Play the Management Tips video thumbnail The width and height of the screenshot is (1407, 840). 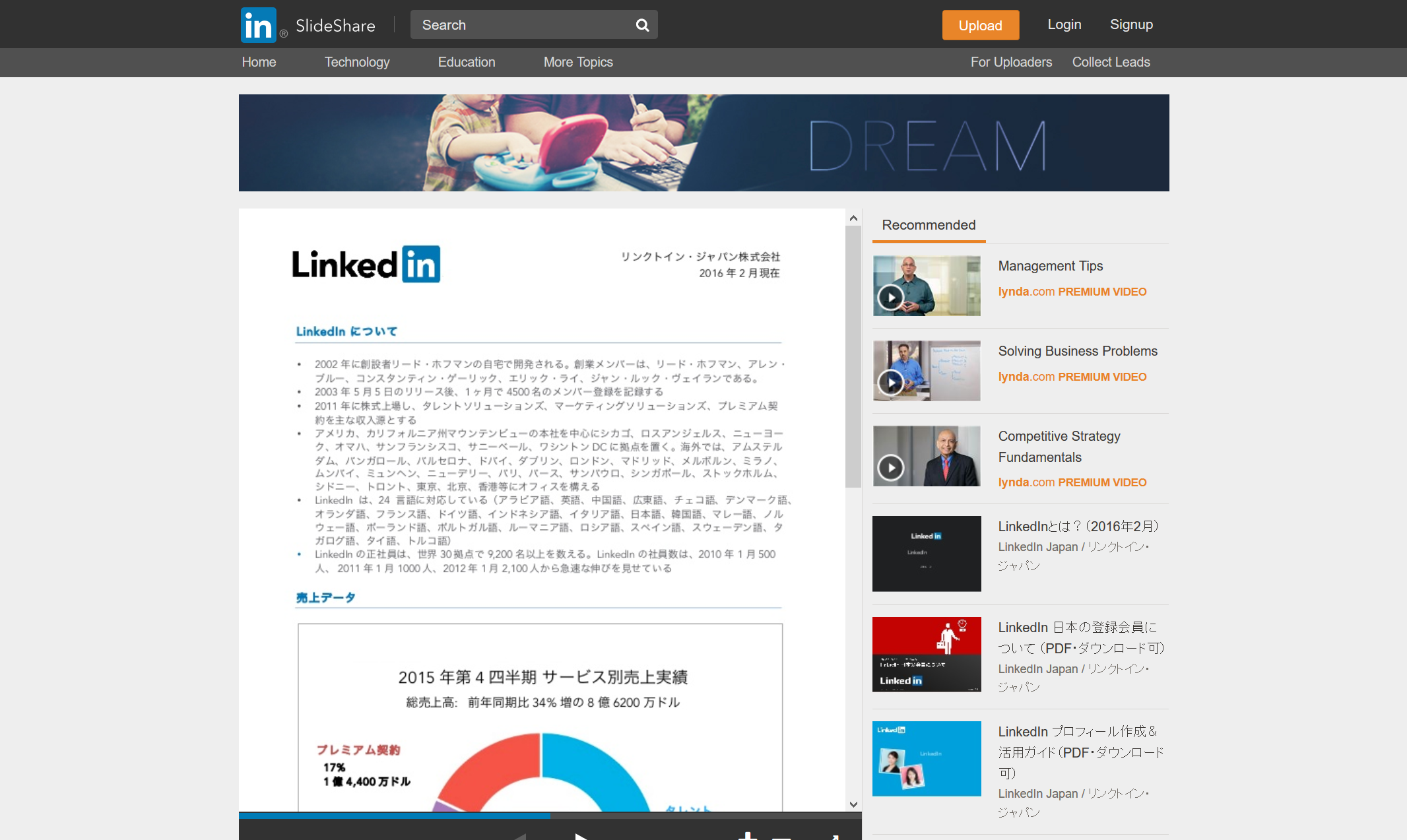click(891, 298)
